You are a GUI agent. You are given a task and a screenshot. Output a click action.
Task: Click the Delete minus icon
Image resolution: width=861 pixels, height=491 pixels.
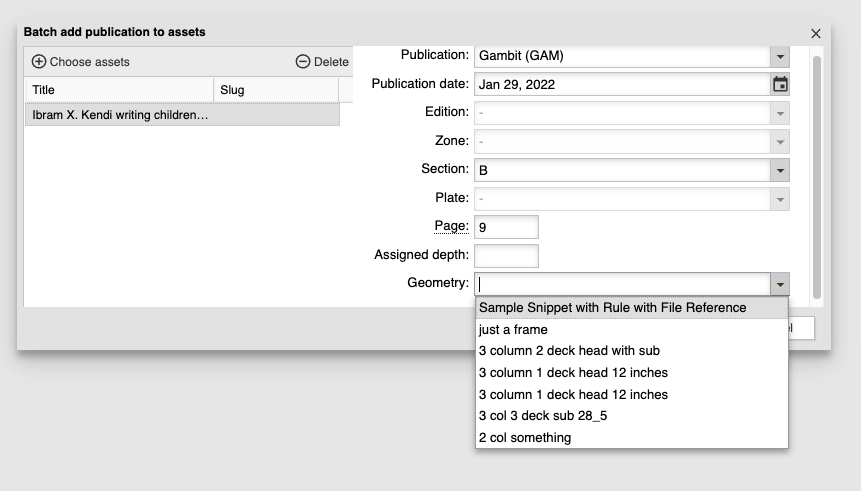tap(303, 62)
